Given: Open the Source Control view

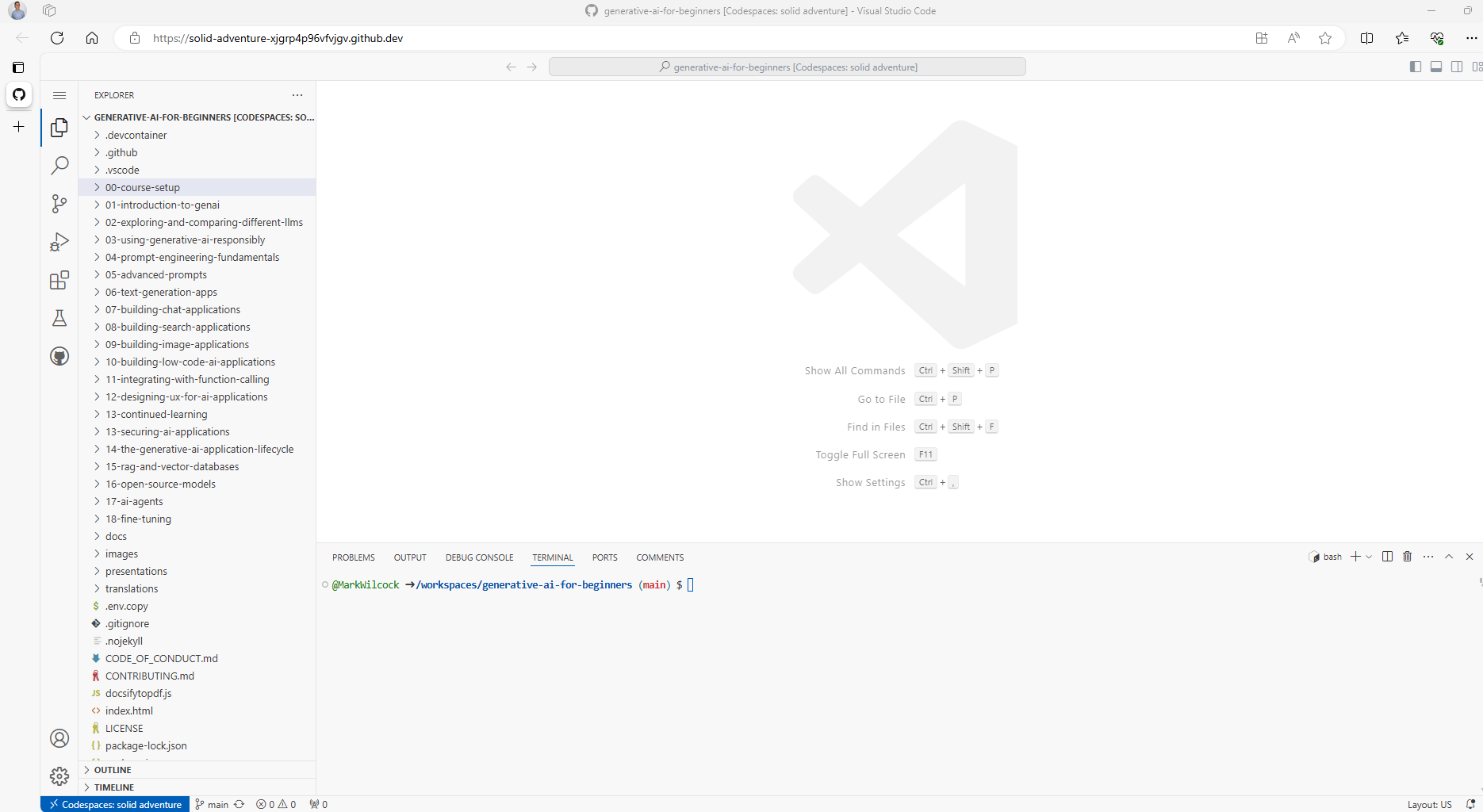Looking at the screenshot, I should pos(59,204).
